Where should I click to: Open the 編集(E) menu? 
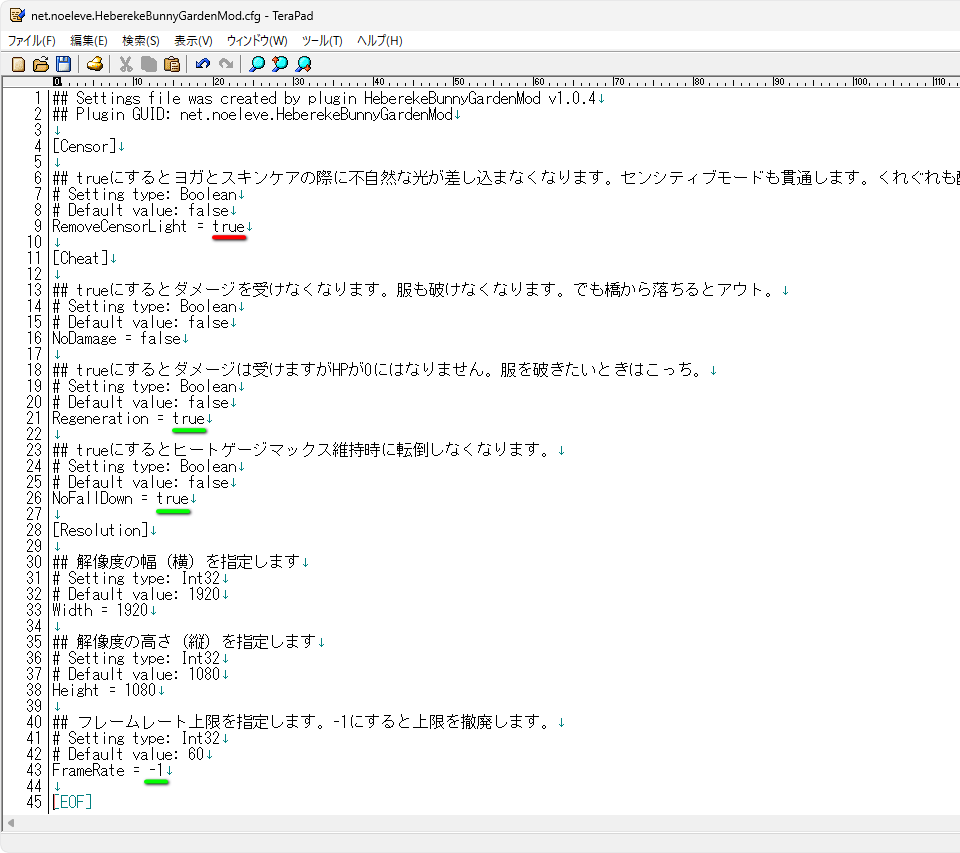click(88, 41)
